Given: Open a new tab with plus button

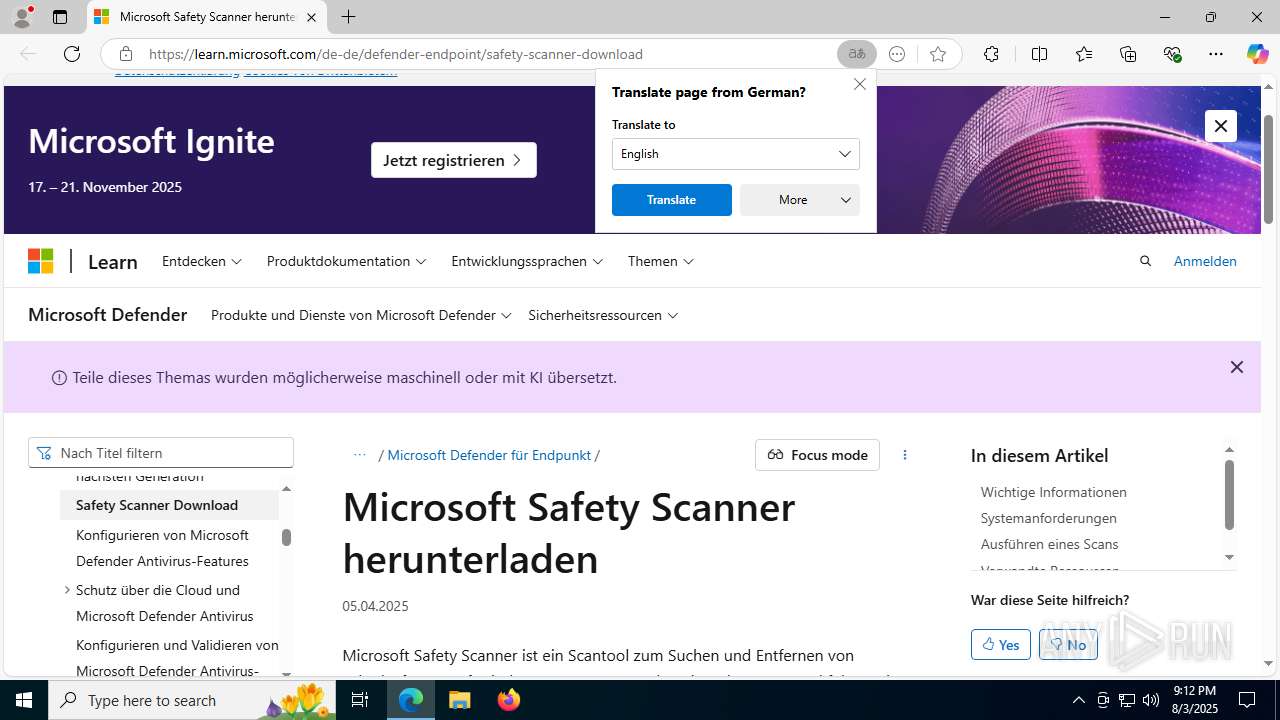Looking at the screenshot, I should point(348,17).
